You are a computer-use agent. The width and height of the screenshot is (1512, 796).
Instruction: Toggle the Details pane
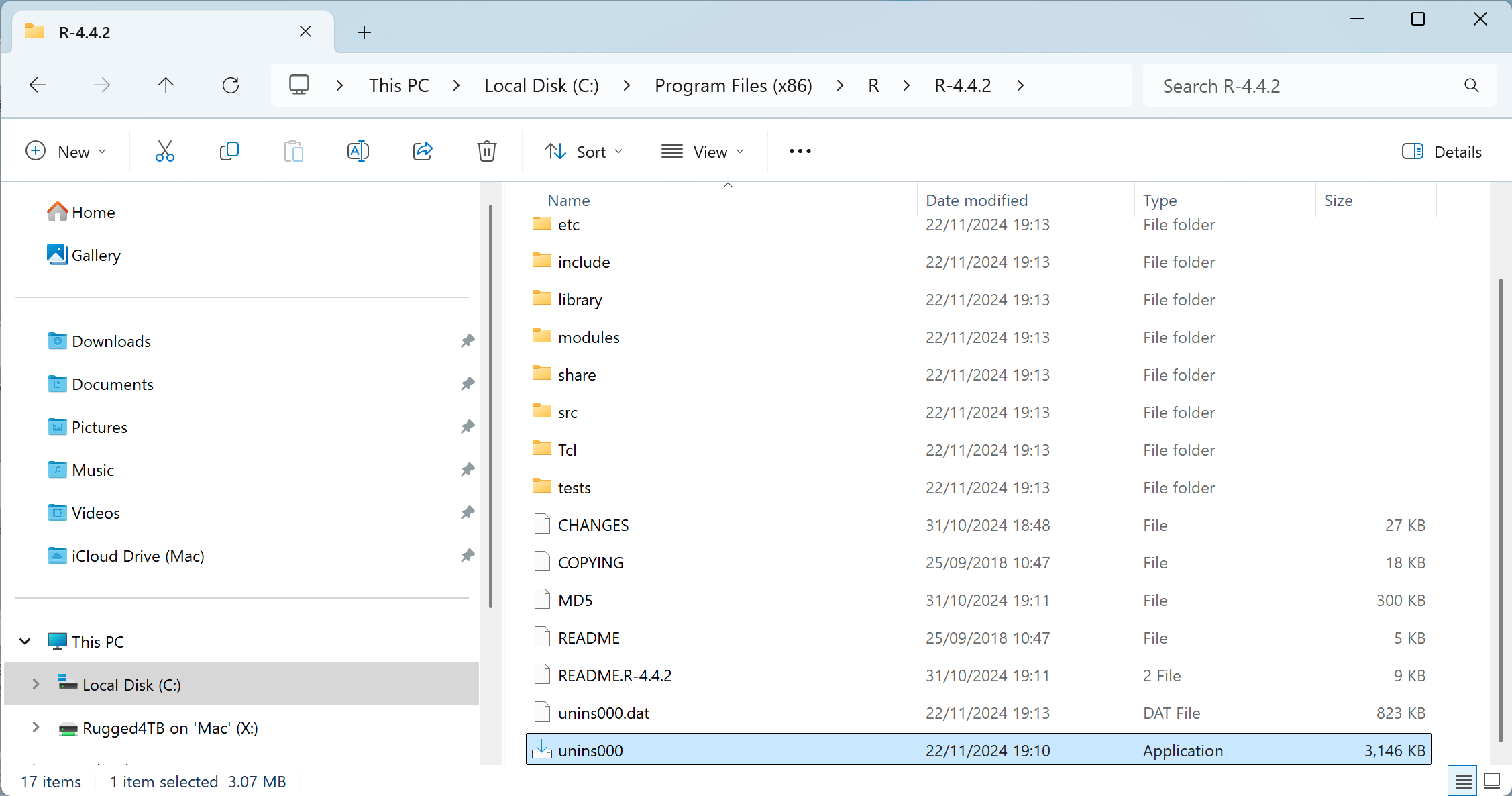pos(1442,152)
